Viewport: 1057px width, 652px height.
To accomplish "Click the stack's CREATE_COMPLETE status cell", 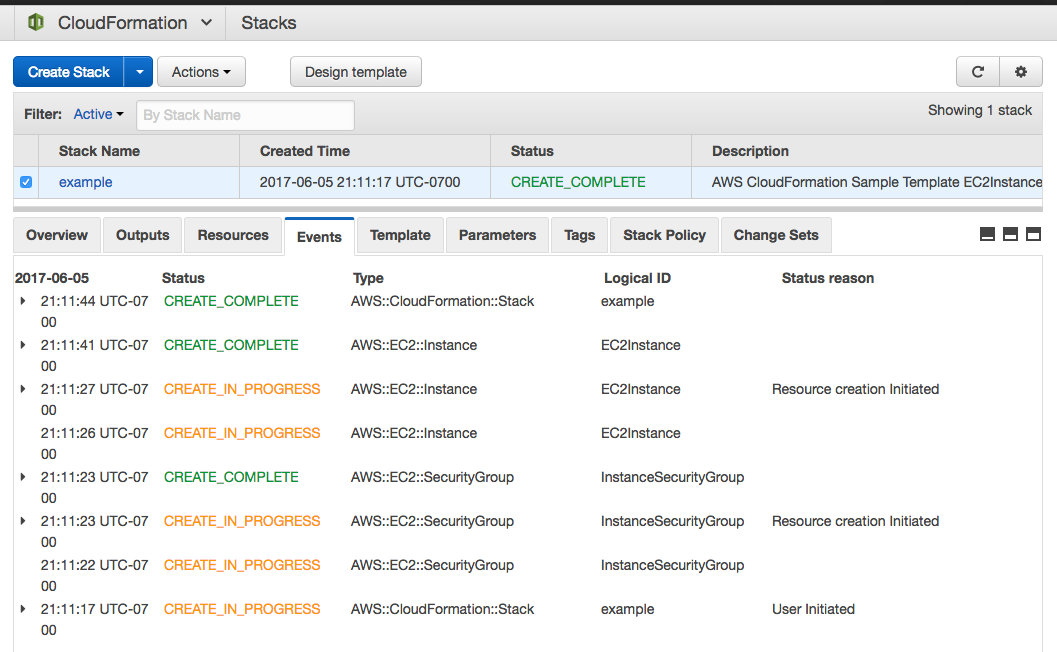I will [x=578, y=182].
